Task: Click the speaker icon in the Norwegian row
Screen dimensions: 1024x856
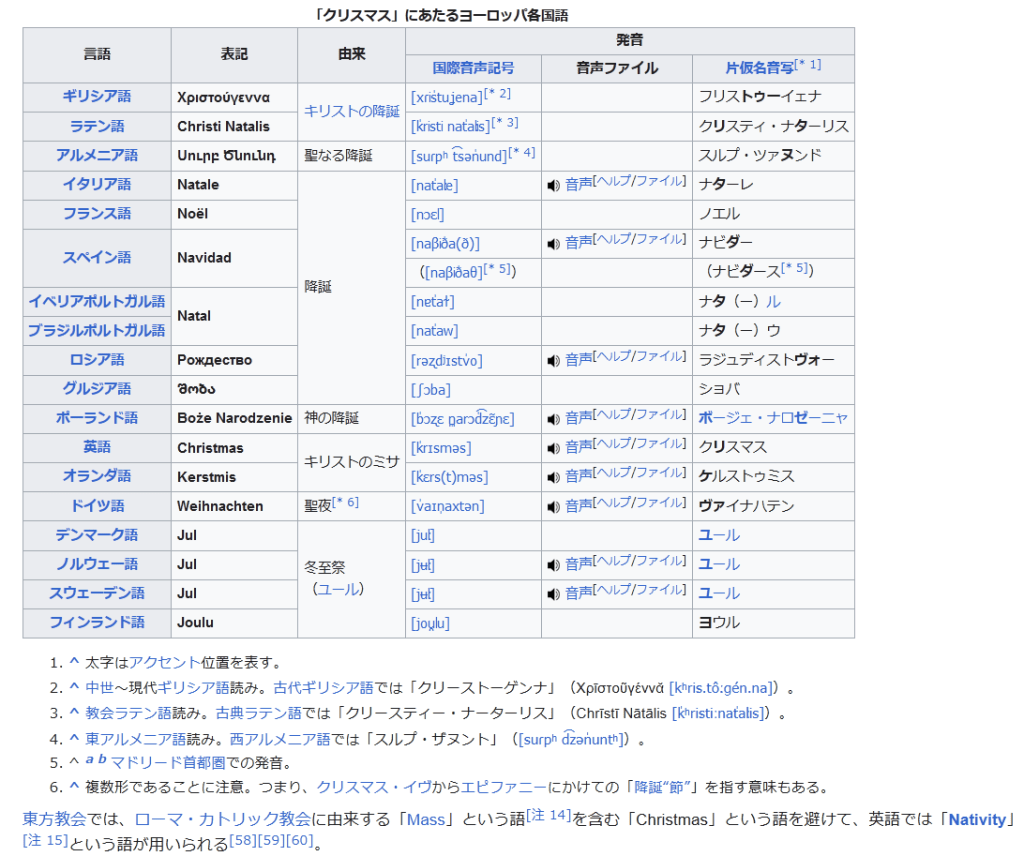Action: click(553, 565)
